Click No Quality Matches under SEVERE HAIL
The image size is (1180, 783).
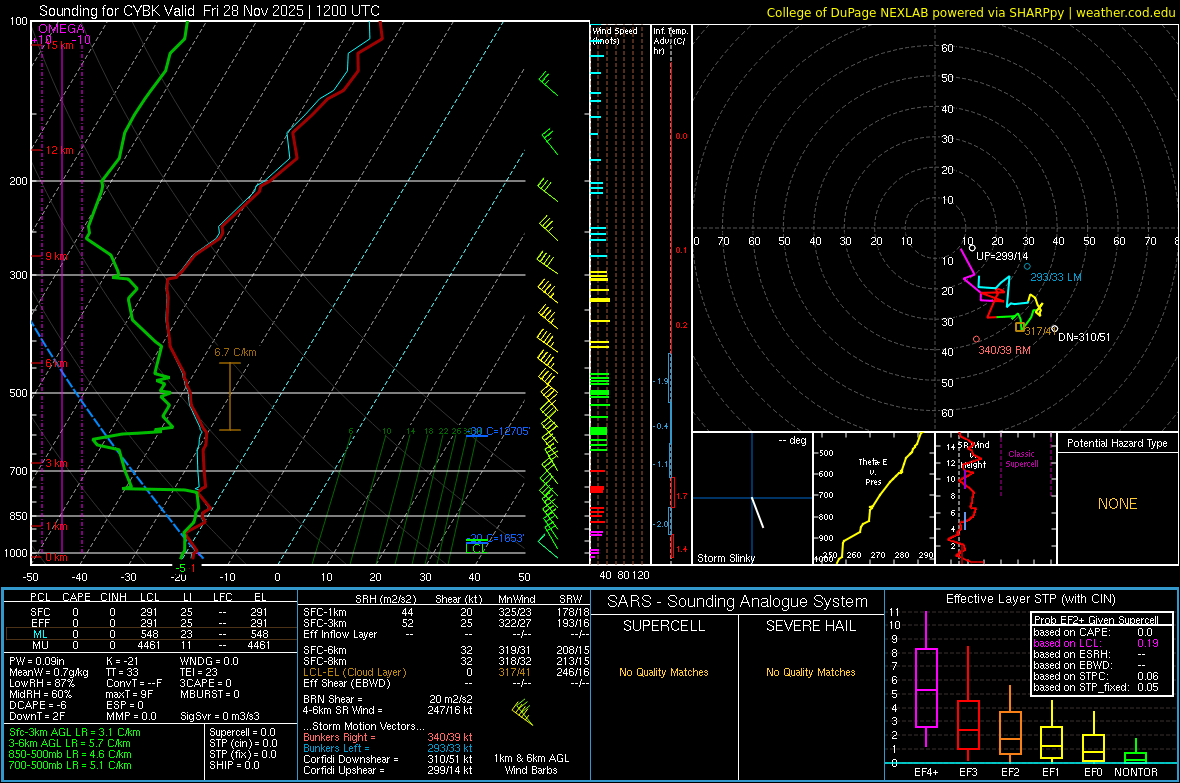tap(810, 672)
